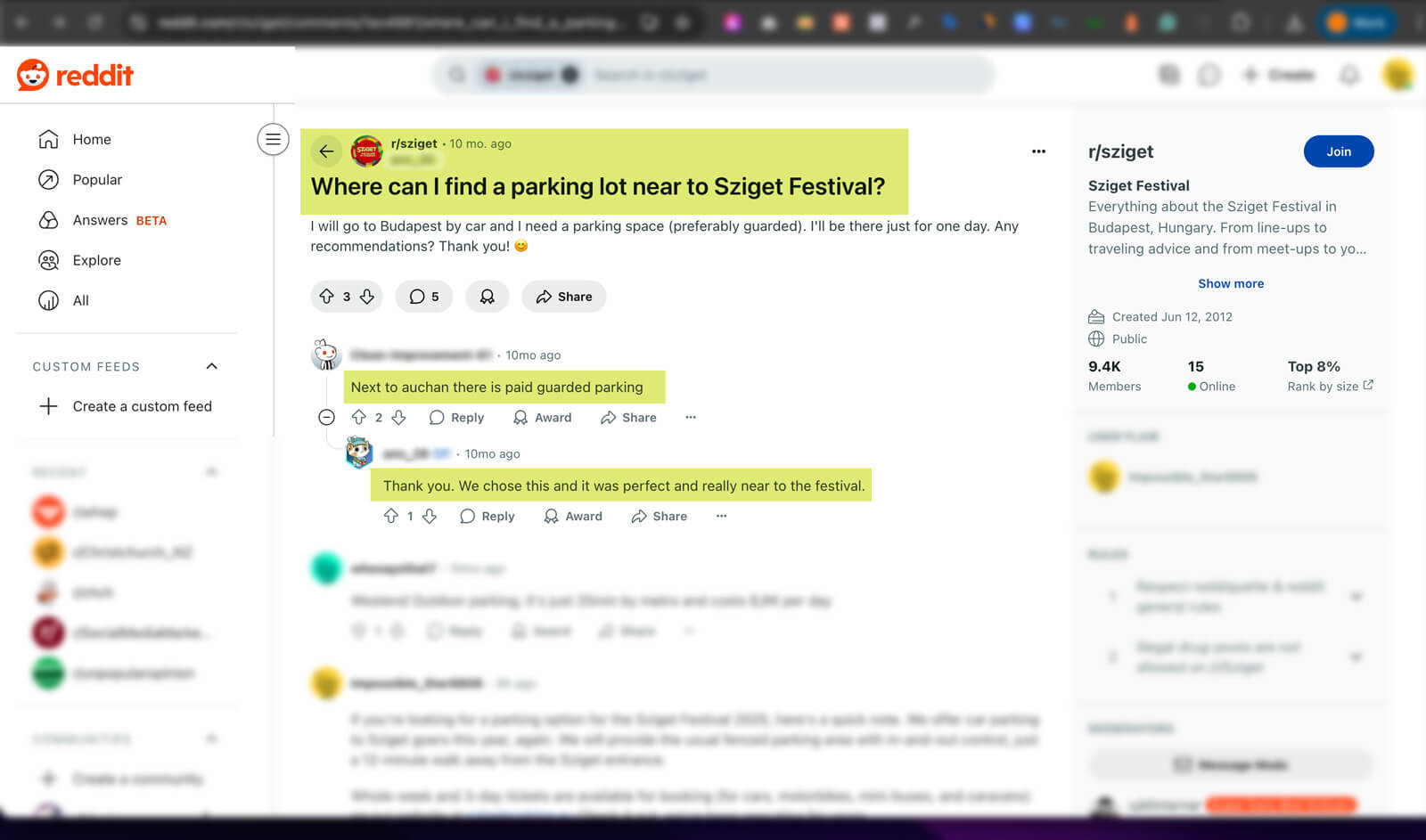Viewport: 1426px width, 840px height.
Task: Open the Create post button in header
Action: pyautogui.click(x=1278, y=75)
